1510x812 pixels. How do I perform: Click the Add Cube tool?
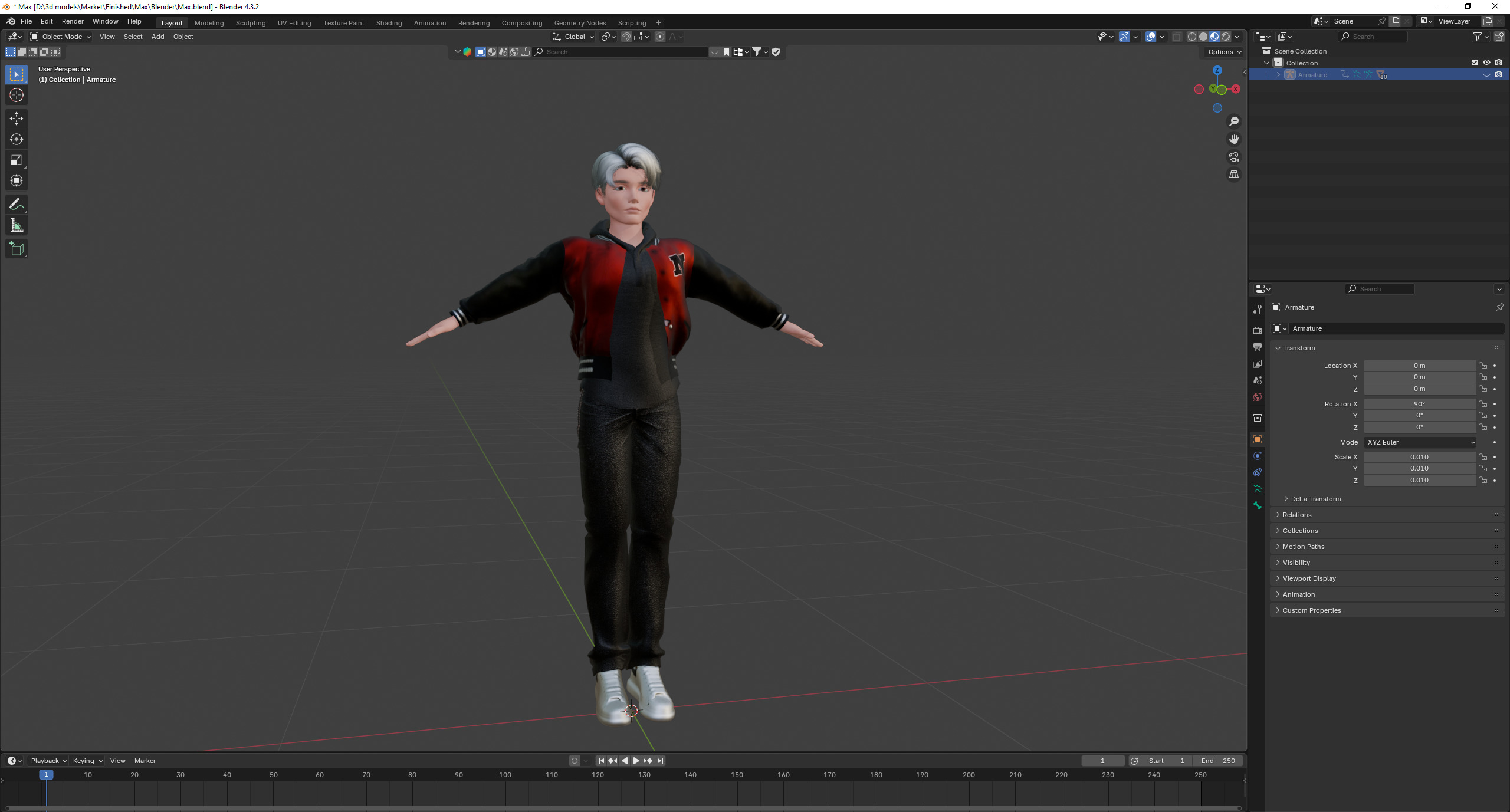[x=17, y=249]
